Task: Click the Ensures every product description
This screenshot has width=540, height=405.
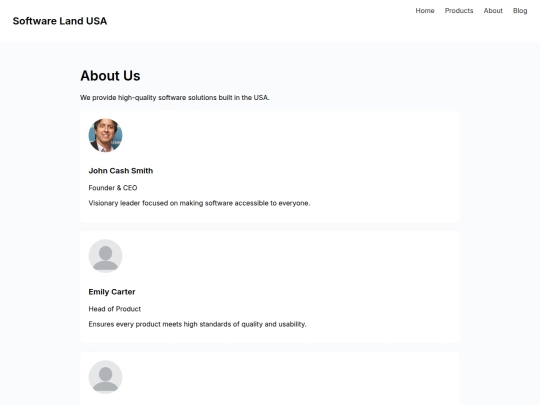Action: point(197,324)
